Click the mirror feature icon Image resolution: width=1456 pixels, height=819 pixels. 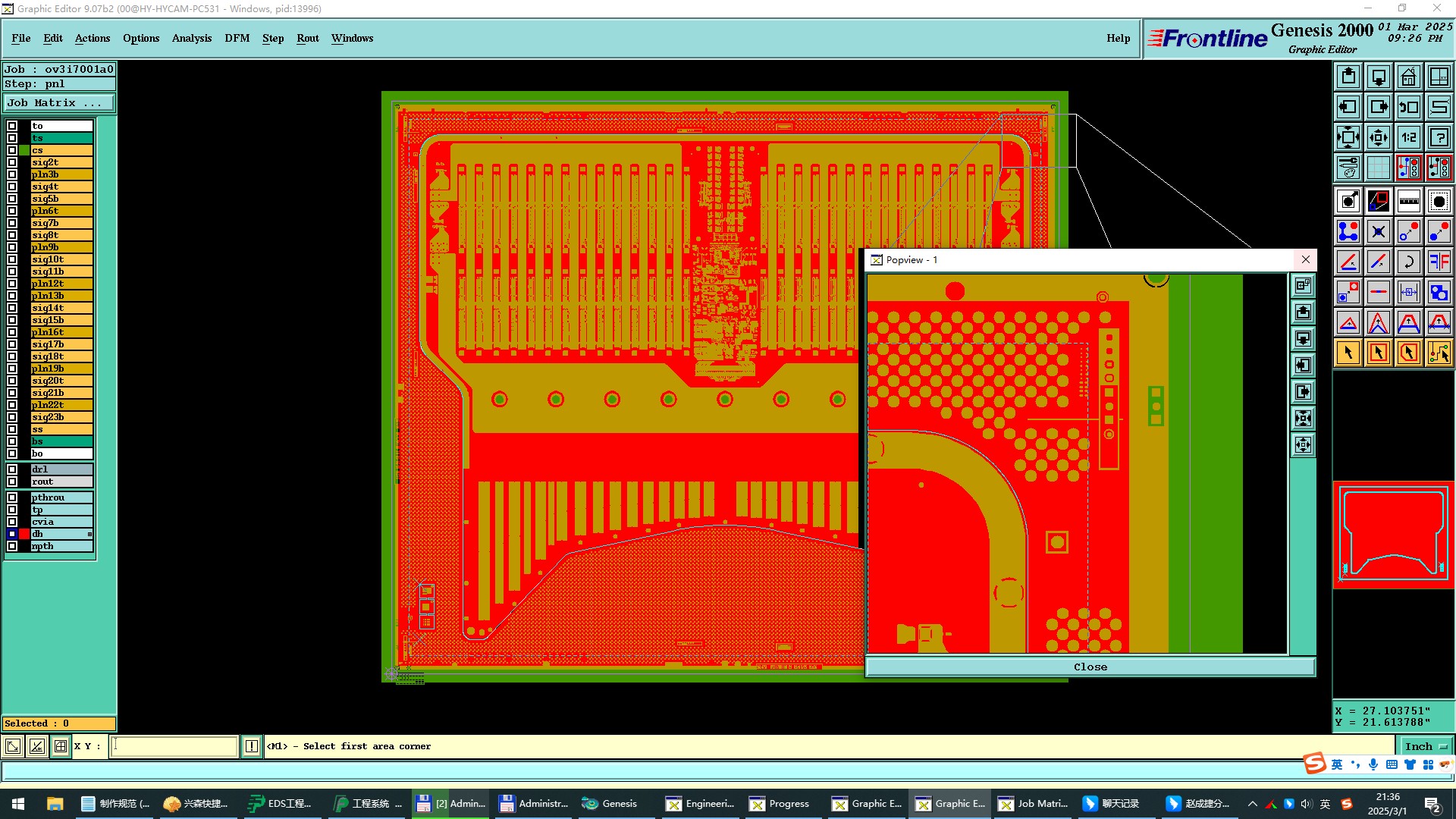(x=1439, y=262)
